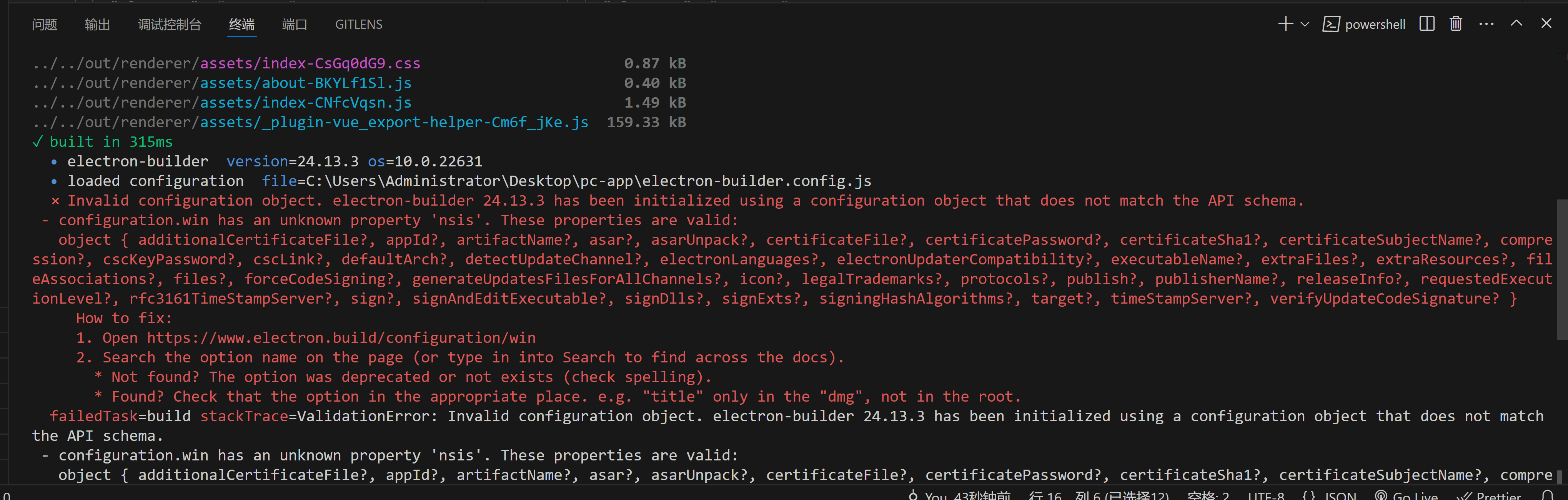This screenshot has height=500, width=1568.
Task: Create a new terminal with the plus icon
Action: click(1285, 24)
